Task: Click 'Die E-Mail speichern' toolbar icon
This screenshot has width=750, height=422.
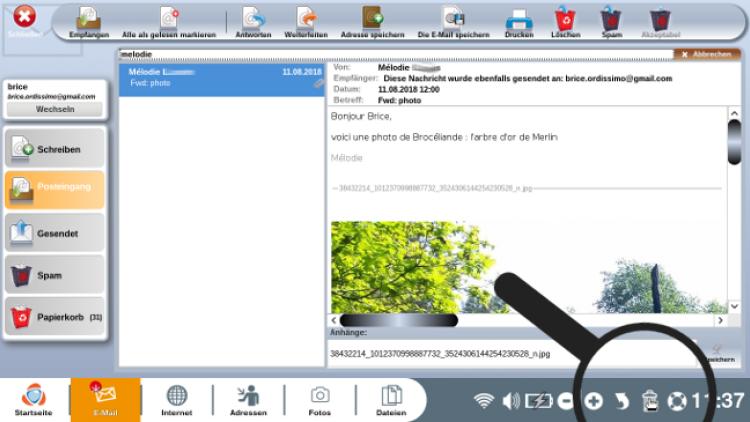Action: [x=453, y=22]
